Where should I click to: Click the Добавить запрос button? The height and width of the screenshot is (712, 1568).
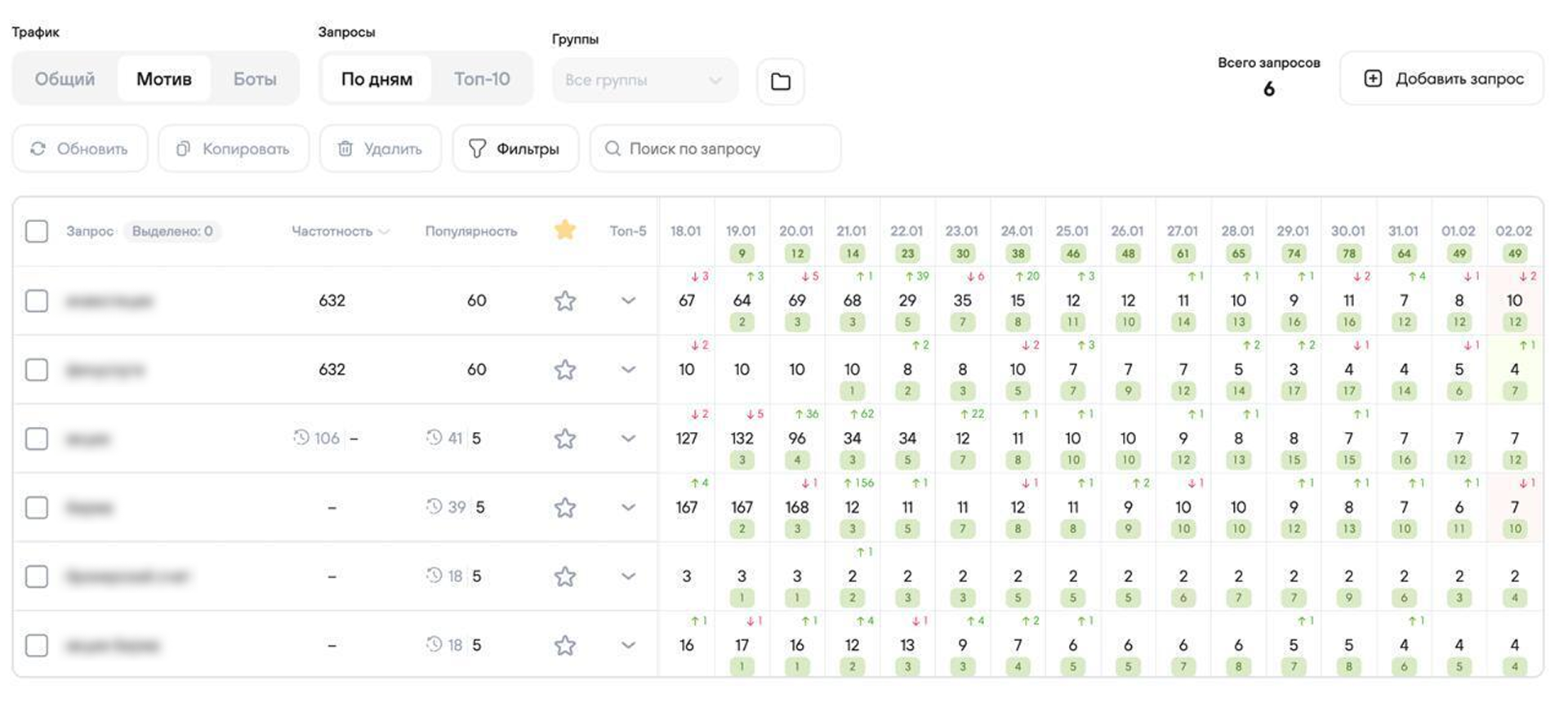click(1442, 78)
